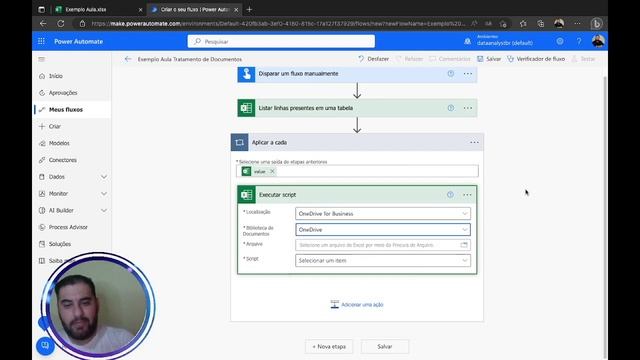The height and width of the screenshot is (360, 640).
Task: Show help for Executar script action
Action: pos(450,195)
